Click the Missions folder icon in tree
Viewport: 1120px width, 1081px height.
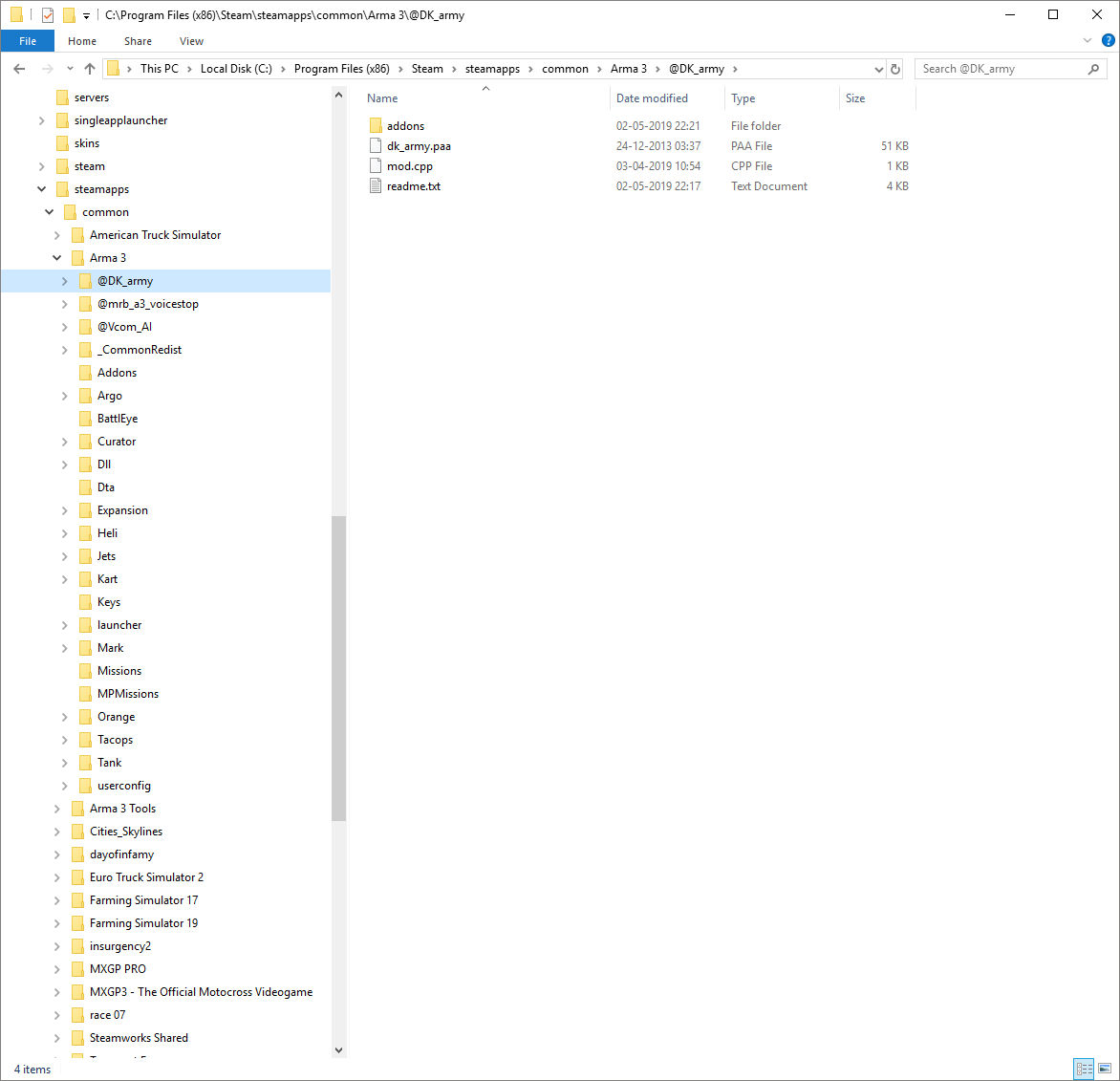(85, 671)
